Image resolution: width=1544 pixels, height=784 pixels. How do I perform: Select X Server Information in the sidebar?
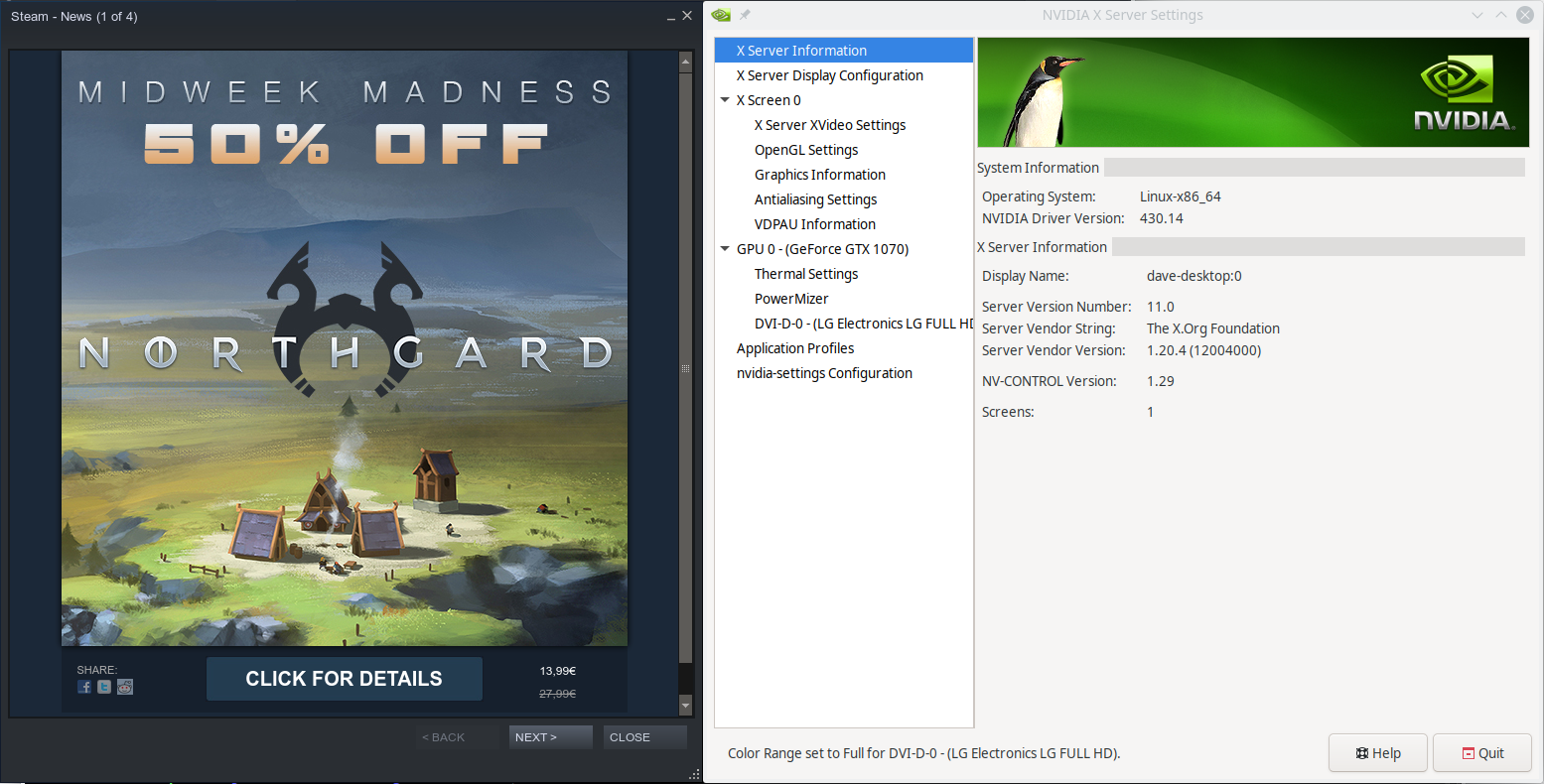pos(844,51)
